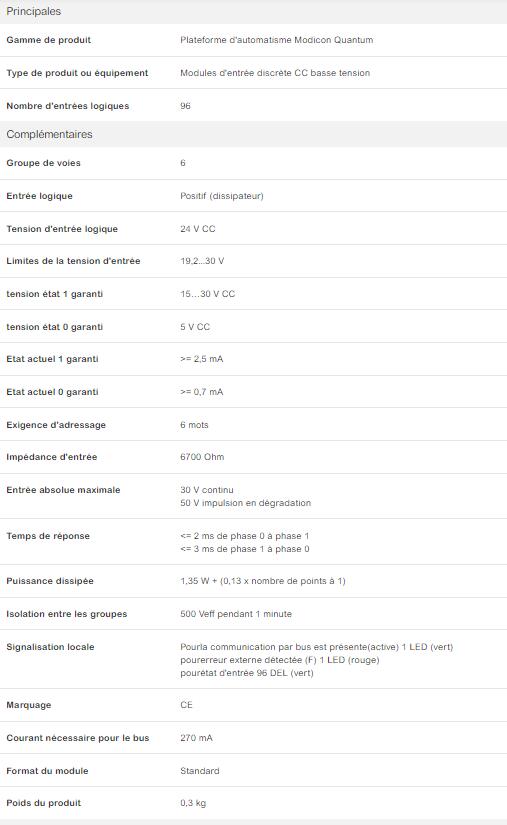Select the Positif (dissipateur) value
507x825 pixels.
(222, 196)
